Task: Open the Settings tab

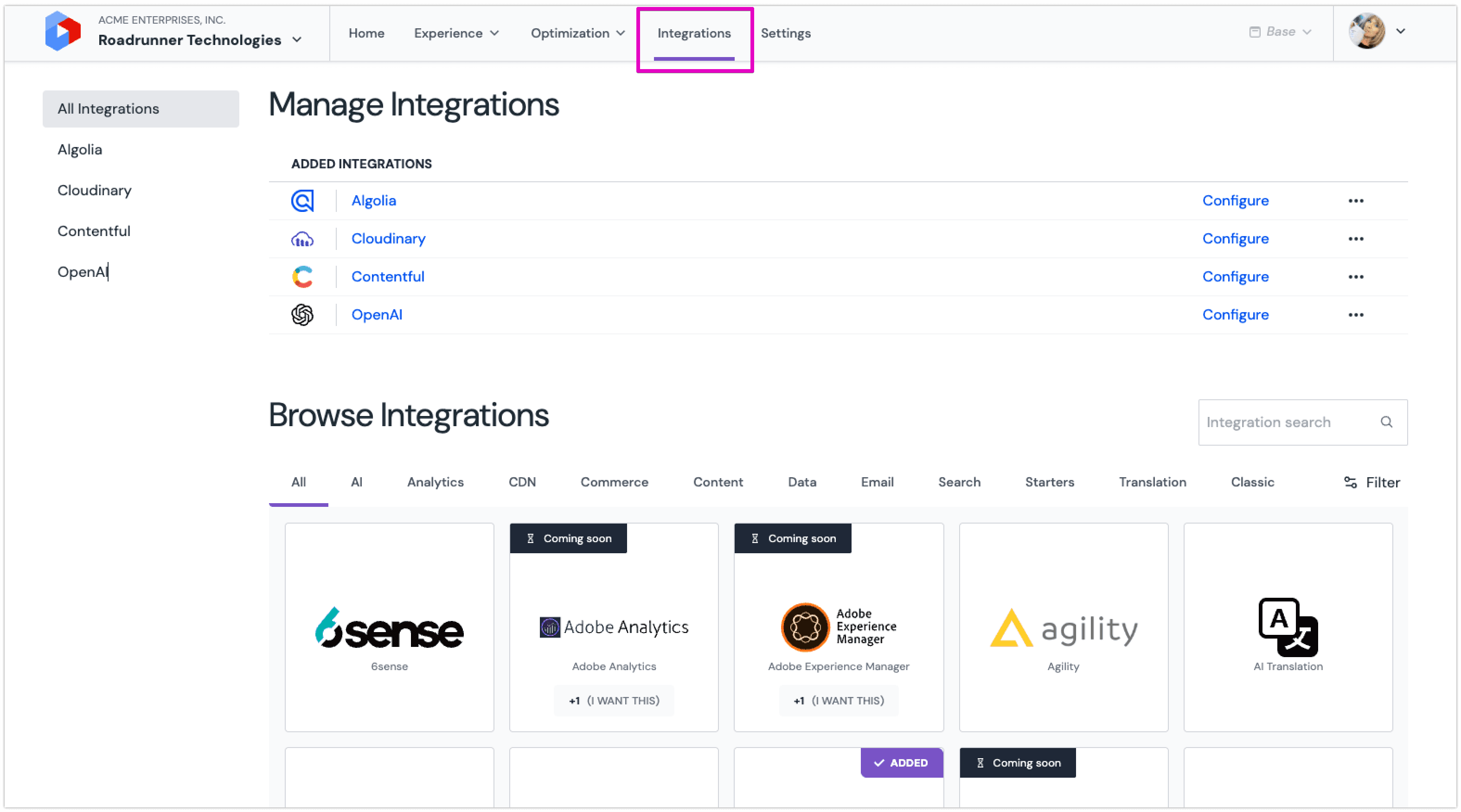Action: tap(786, 33)
